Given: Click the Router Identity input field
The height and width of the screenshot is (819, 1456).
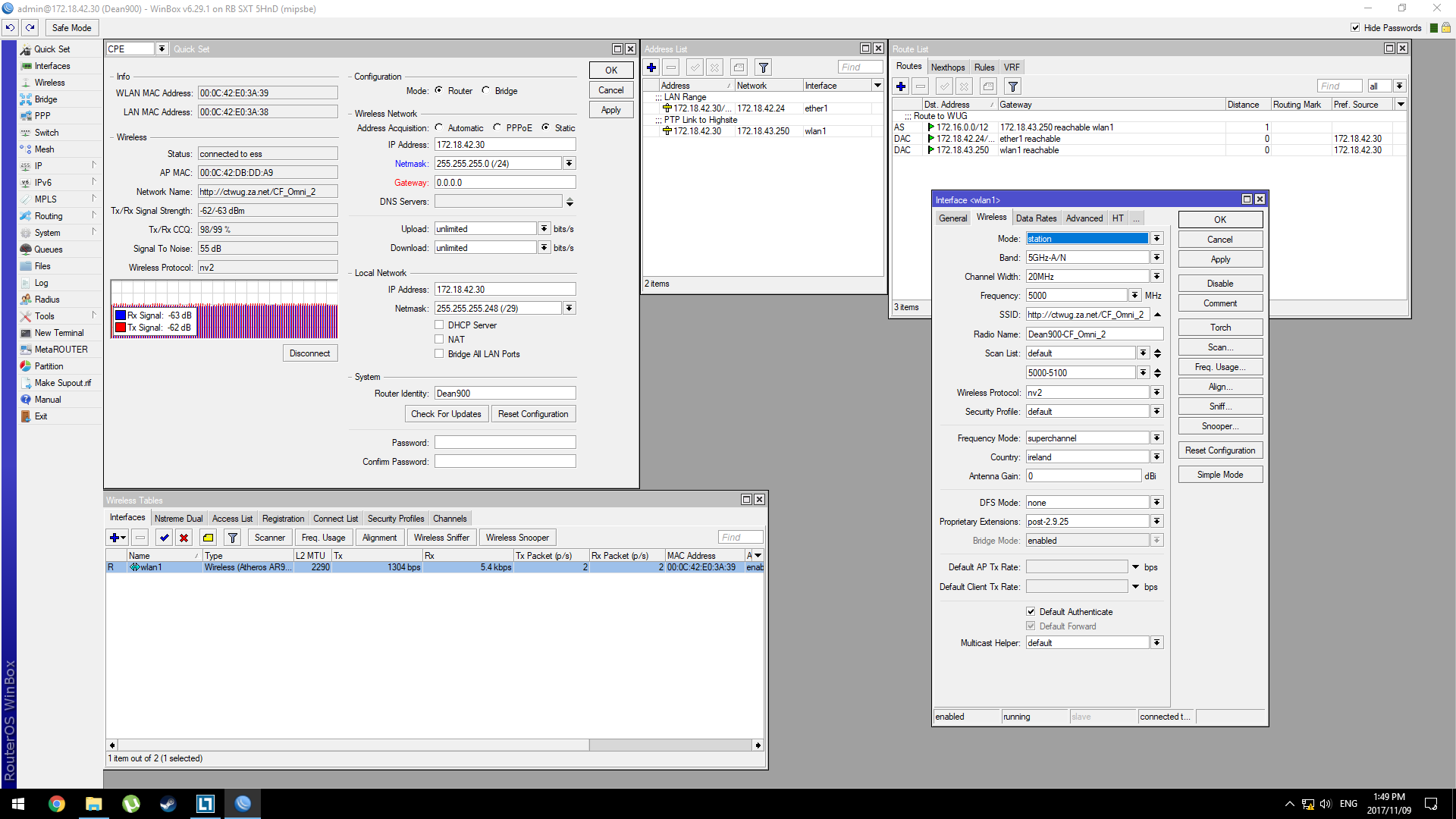Looking at the screenshot, I should 504,394.
